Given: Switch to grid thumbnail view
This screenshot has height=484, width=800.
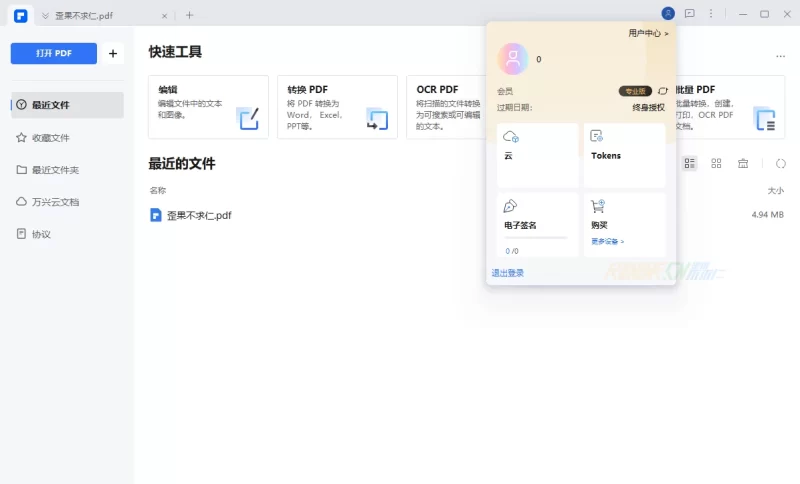Looking at the screenshot, I should coord(716,163).
